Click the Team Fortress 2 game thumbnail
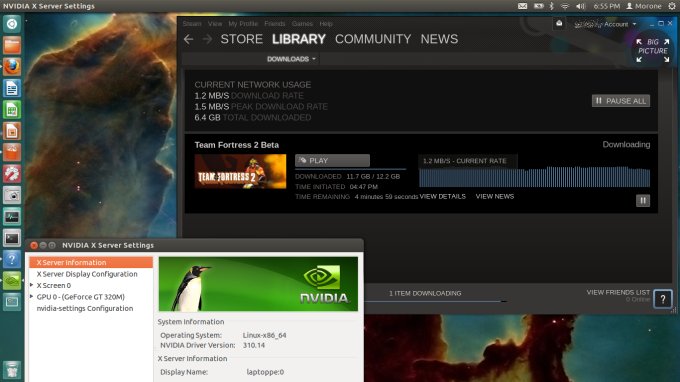The image size is (680, 382). click(240, 171)
